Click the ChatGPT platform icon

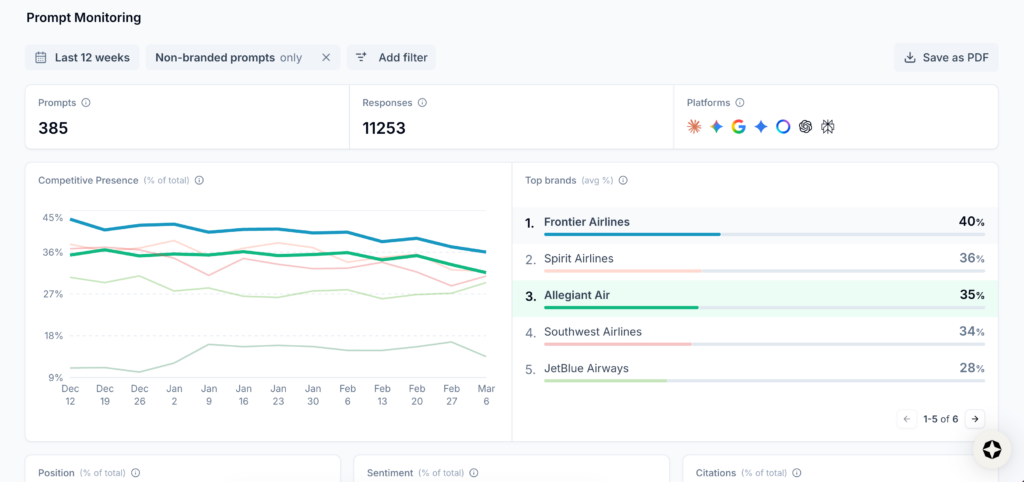pos(805,127)
